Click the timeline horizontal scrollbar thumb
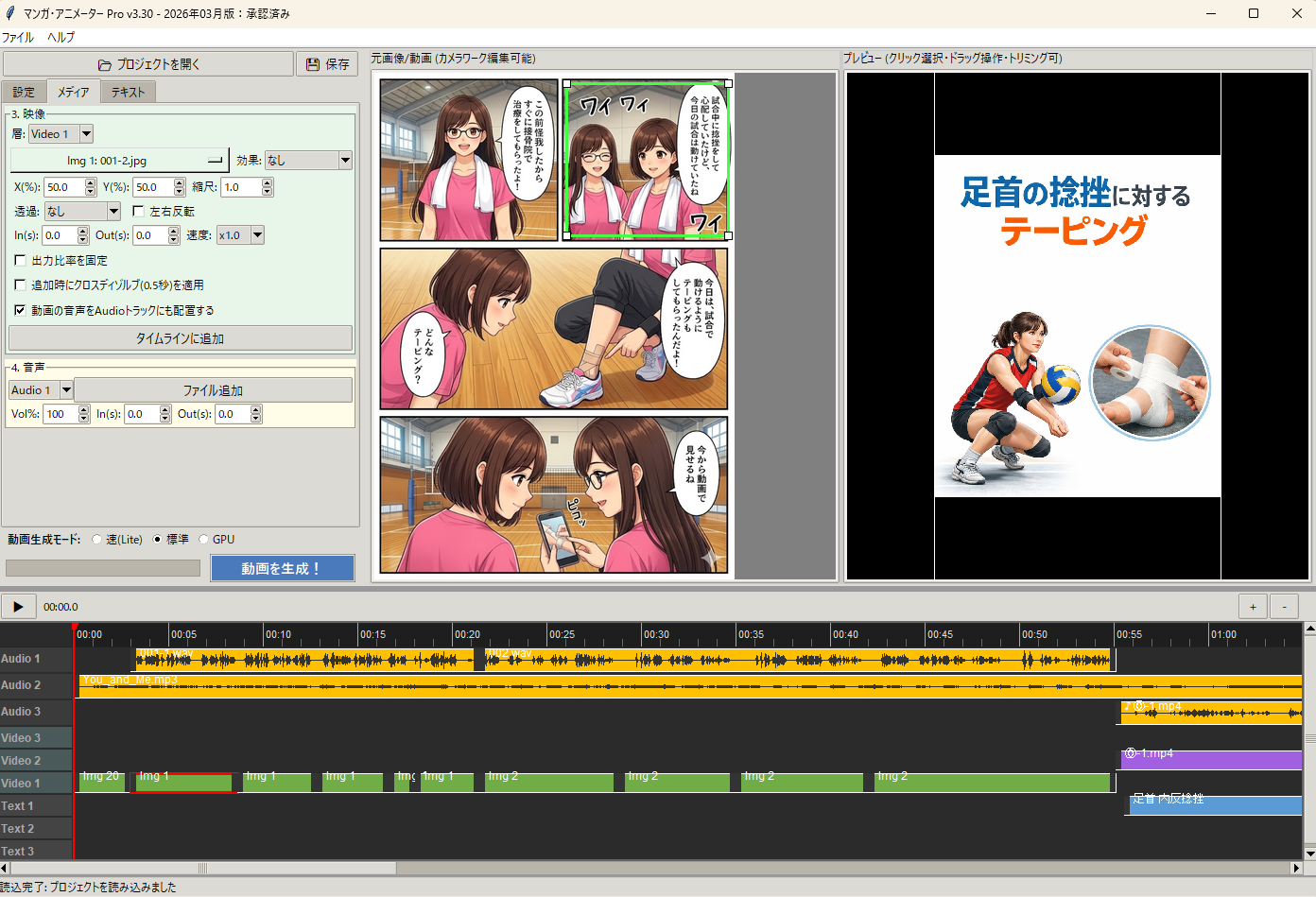The height and width of the screenshot is (897, 1316). (202, 868)
